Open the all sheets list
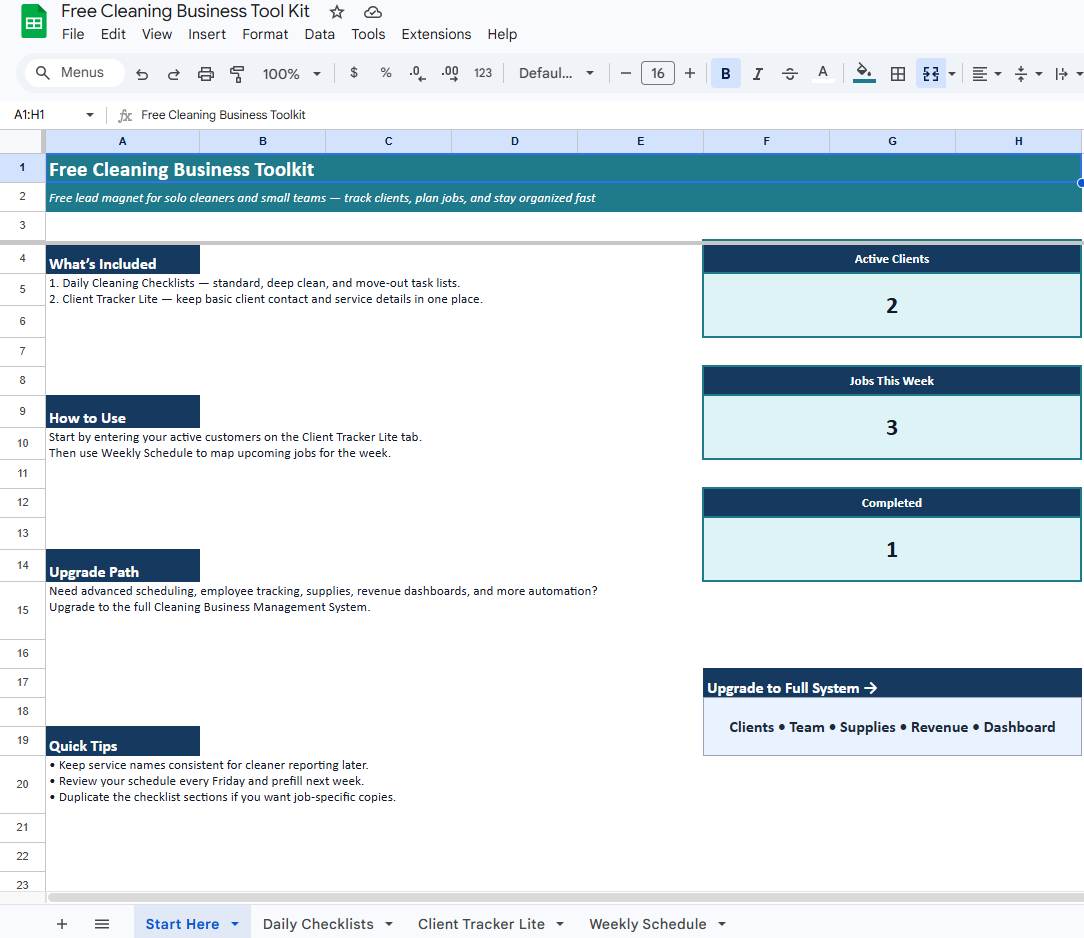The image size is (1084, 938). [x=102, y=924]
